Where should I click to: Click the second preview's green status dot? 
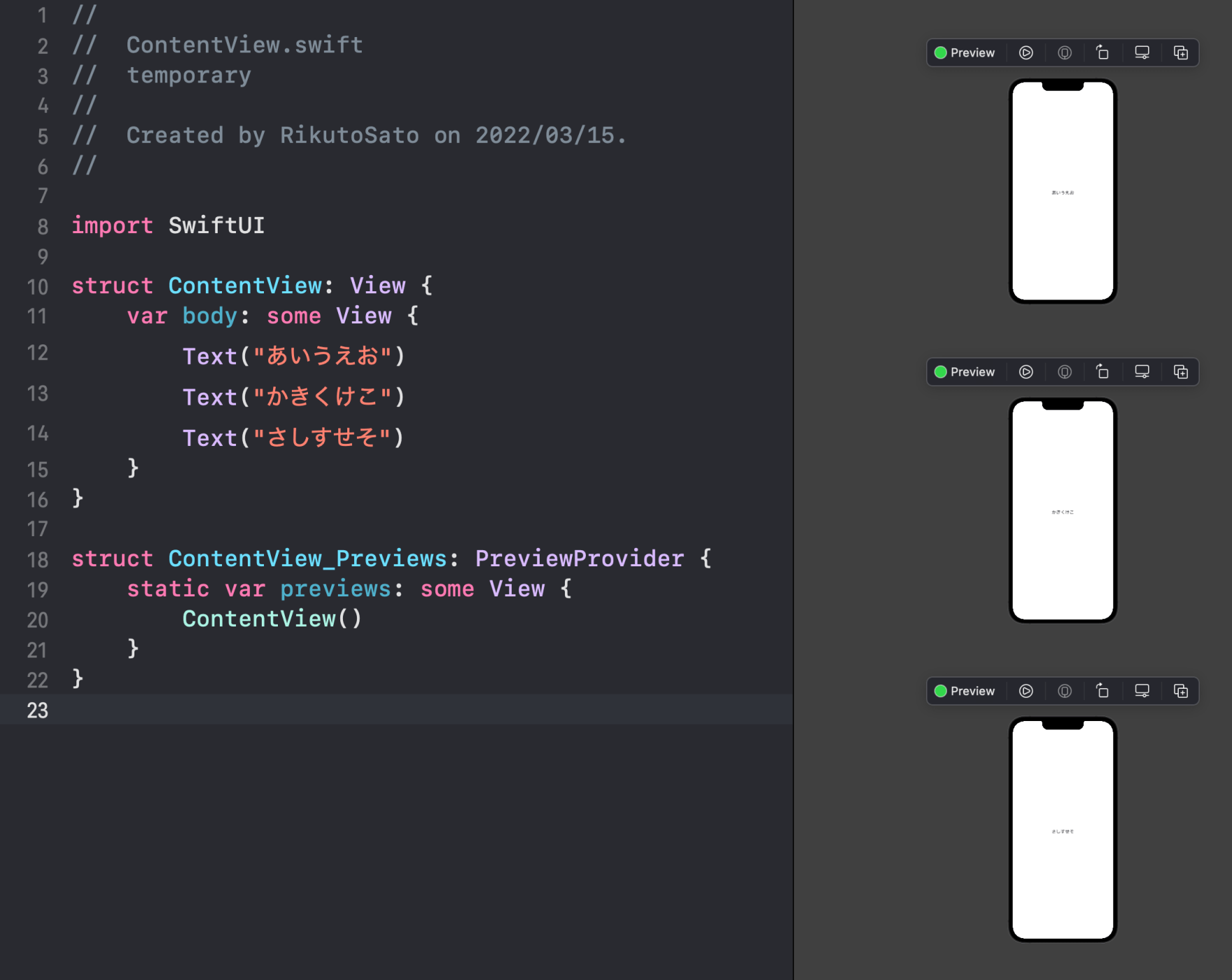[941, 372]
